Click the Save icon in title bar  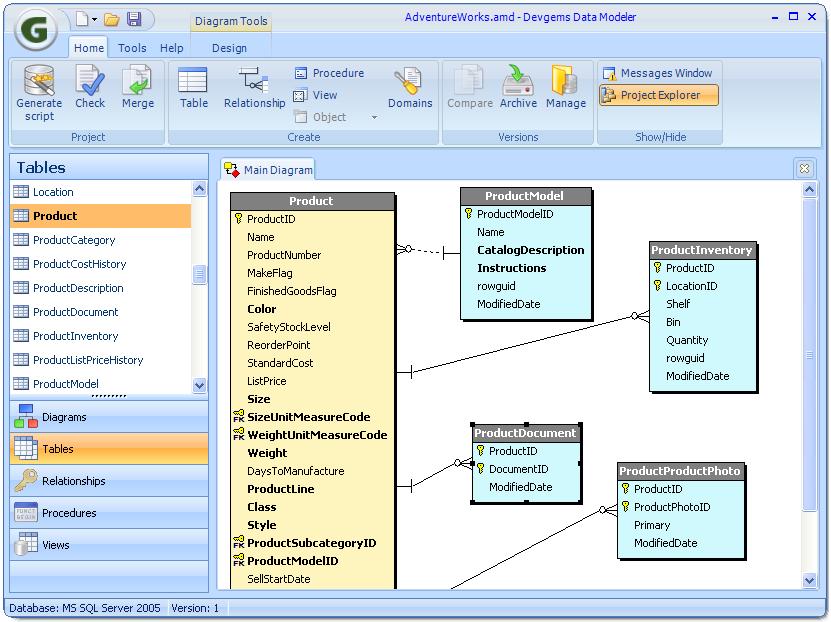point(134,19)
